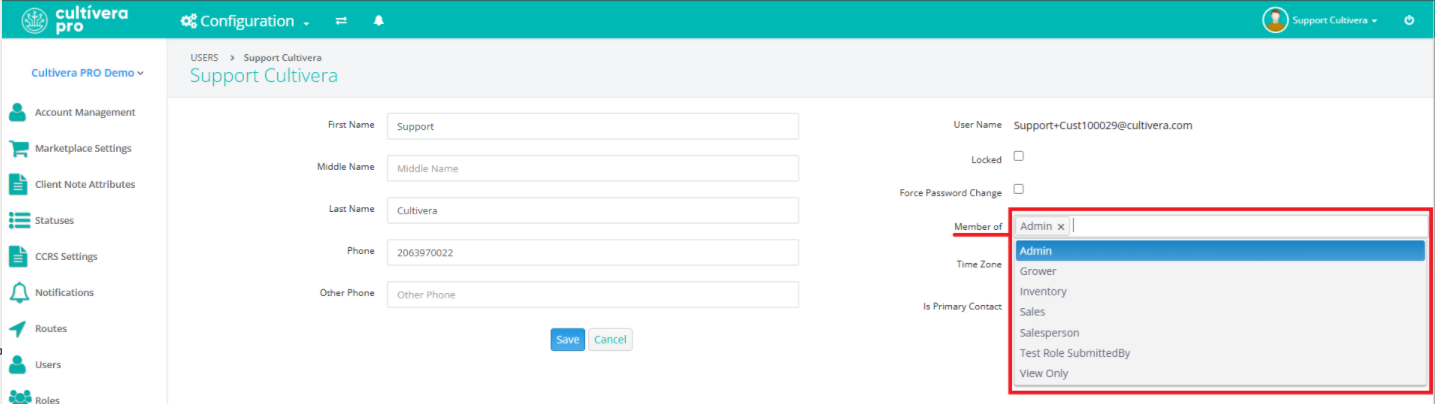The image size is (1435, 404).
Task: Save the user details
Action: click(x=567, y=339)
